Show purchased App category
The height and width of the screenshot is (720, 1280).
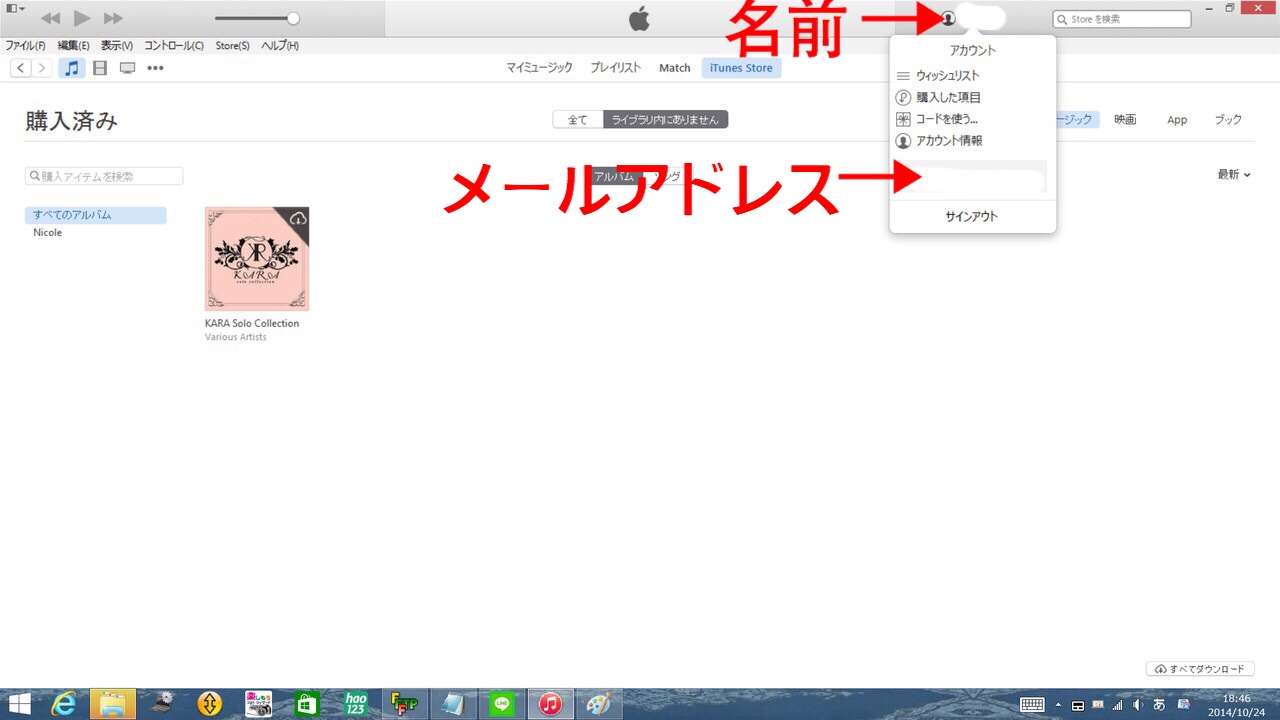(x=1177, y=119)
